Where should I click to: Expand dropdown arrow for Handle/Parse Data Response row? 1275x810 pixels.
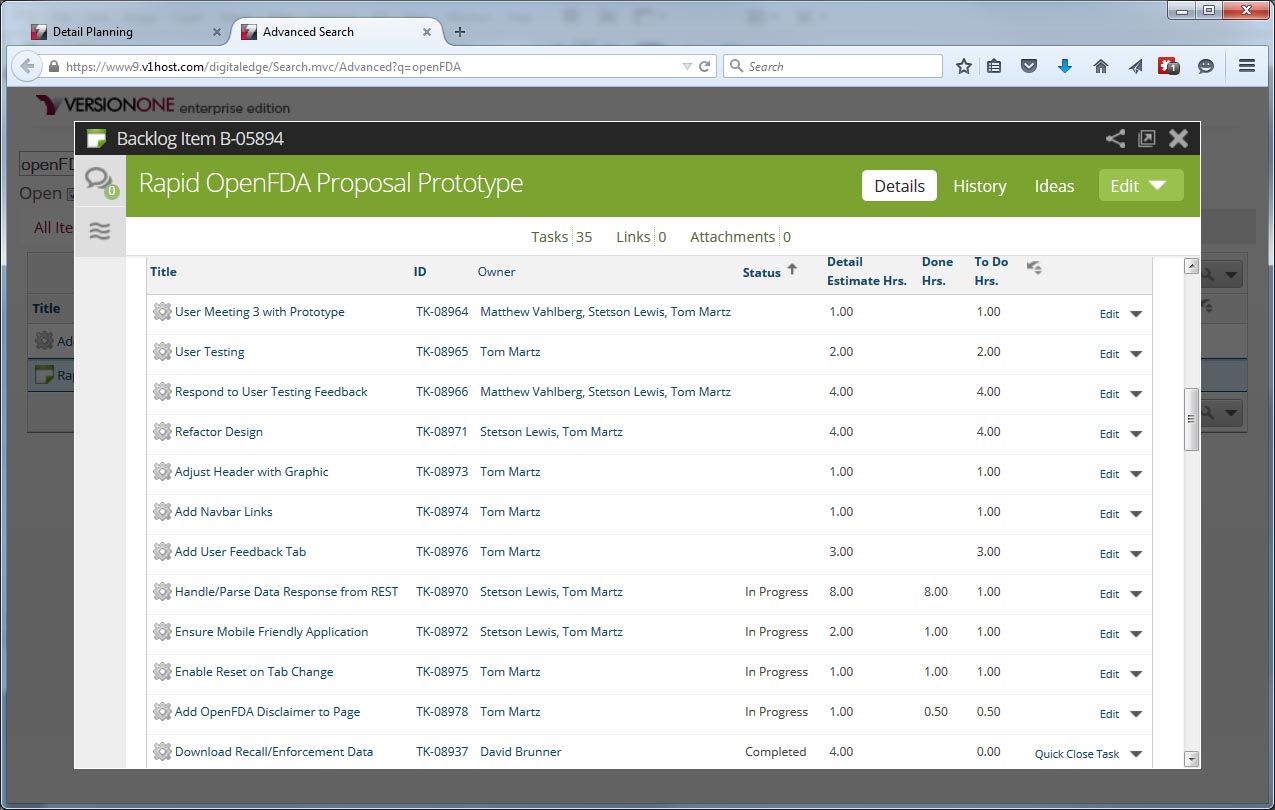tap(1136, 594)
